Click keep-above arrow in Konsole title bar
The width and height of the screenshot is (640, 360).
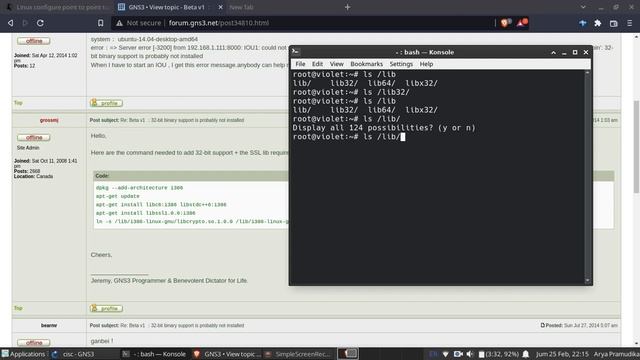pyautogui.click(x=553, y=52)
